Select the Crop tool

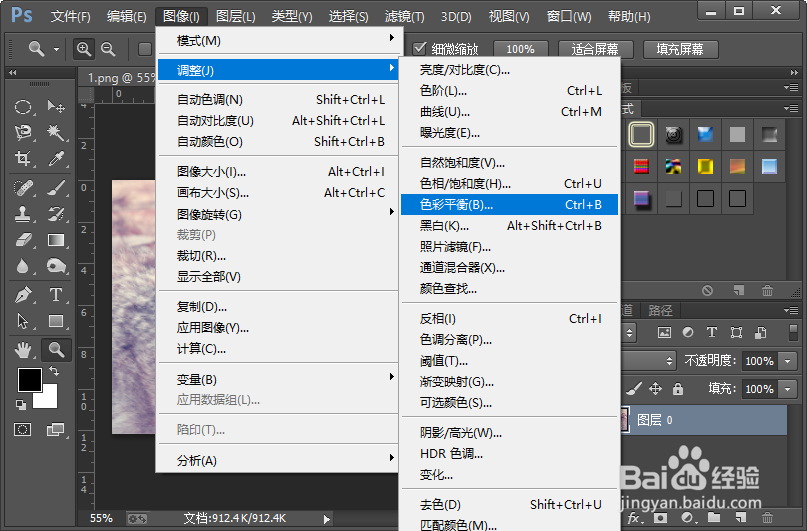pos(23,158)
